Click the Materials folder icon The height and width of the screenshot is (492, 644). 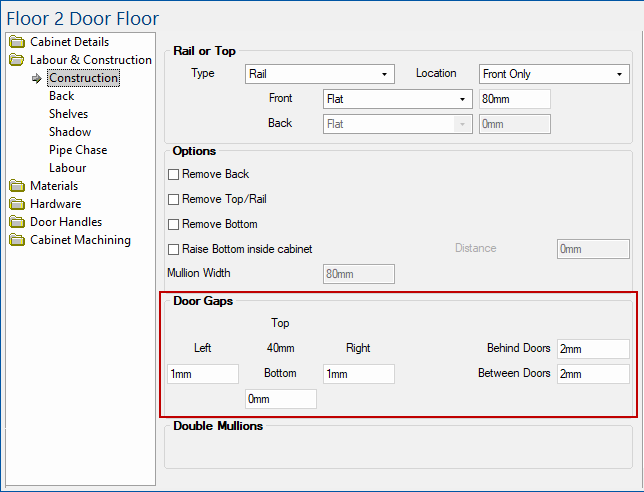[18, 186]
